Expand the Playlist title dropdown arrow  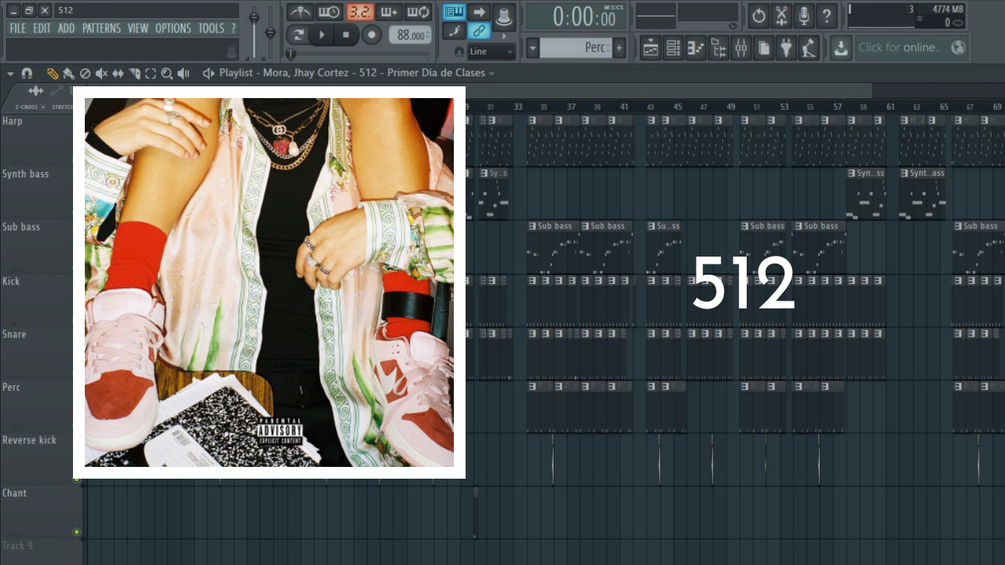[x=492, y=74]
